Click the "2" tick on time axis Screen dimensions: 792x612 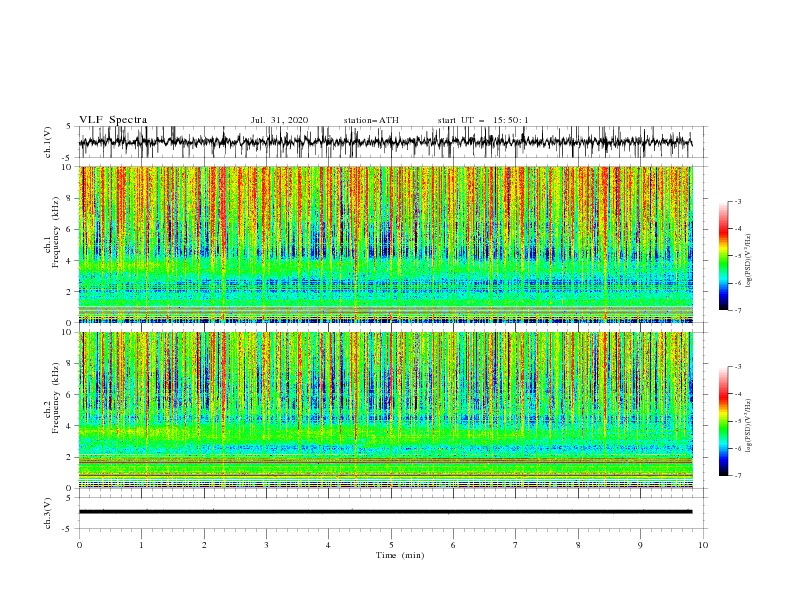(204, 545)
